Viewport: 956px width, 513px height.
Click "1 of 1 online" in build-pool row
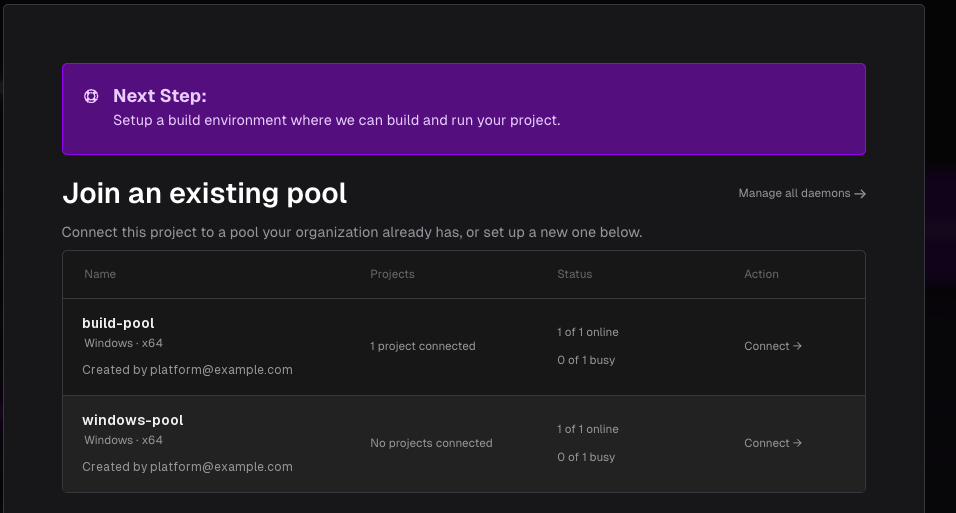tap(588, 332)
